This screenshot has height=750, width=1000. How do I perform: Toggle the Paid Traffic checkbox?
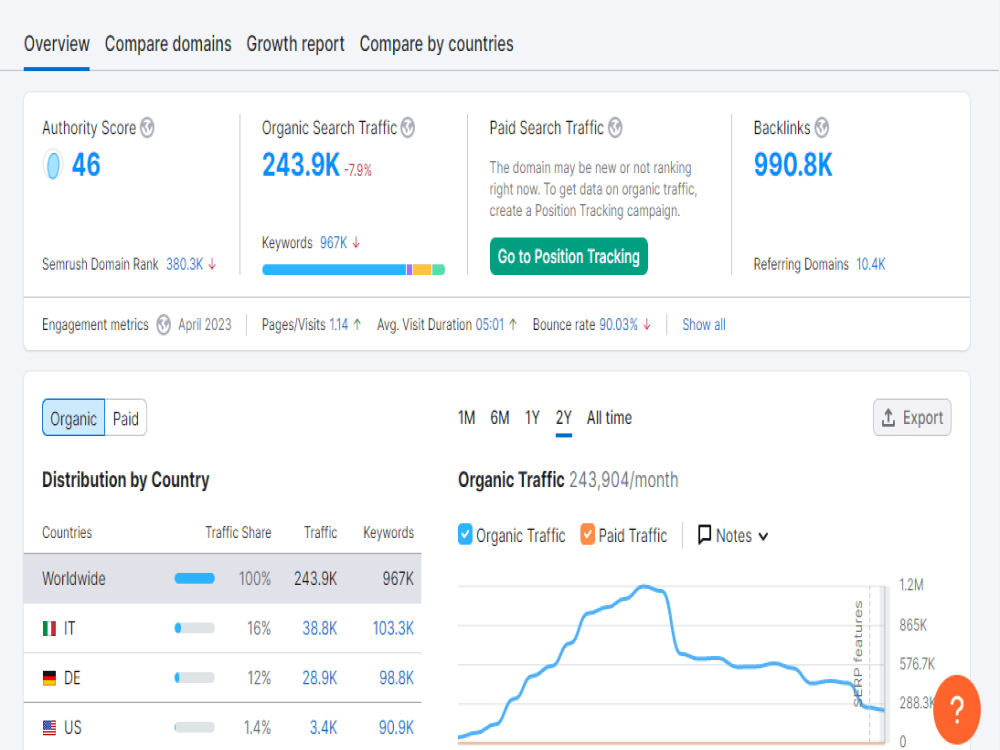point(587,534)
